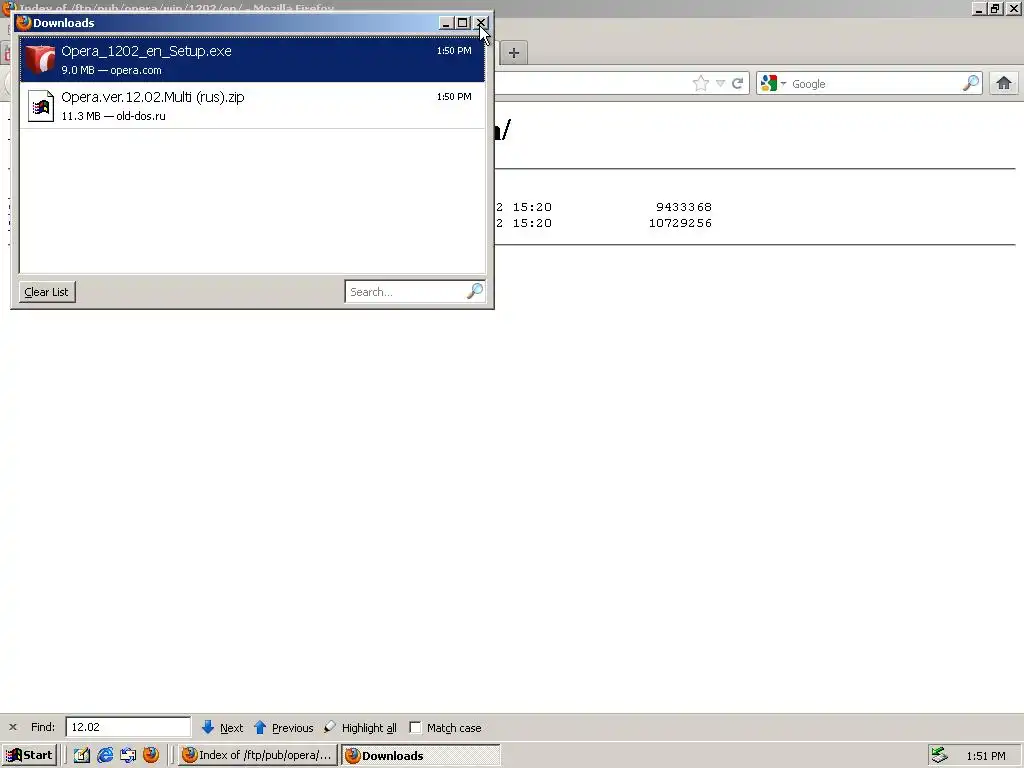Select Opera.ver.12.02.Multi (rus).zip download entry
The height and width of the screenshot is (768, 1024).
(x=252, y=106)
